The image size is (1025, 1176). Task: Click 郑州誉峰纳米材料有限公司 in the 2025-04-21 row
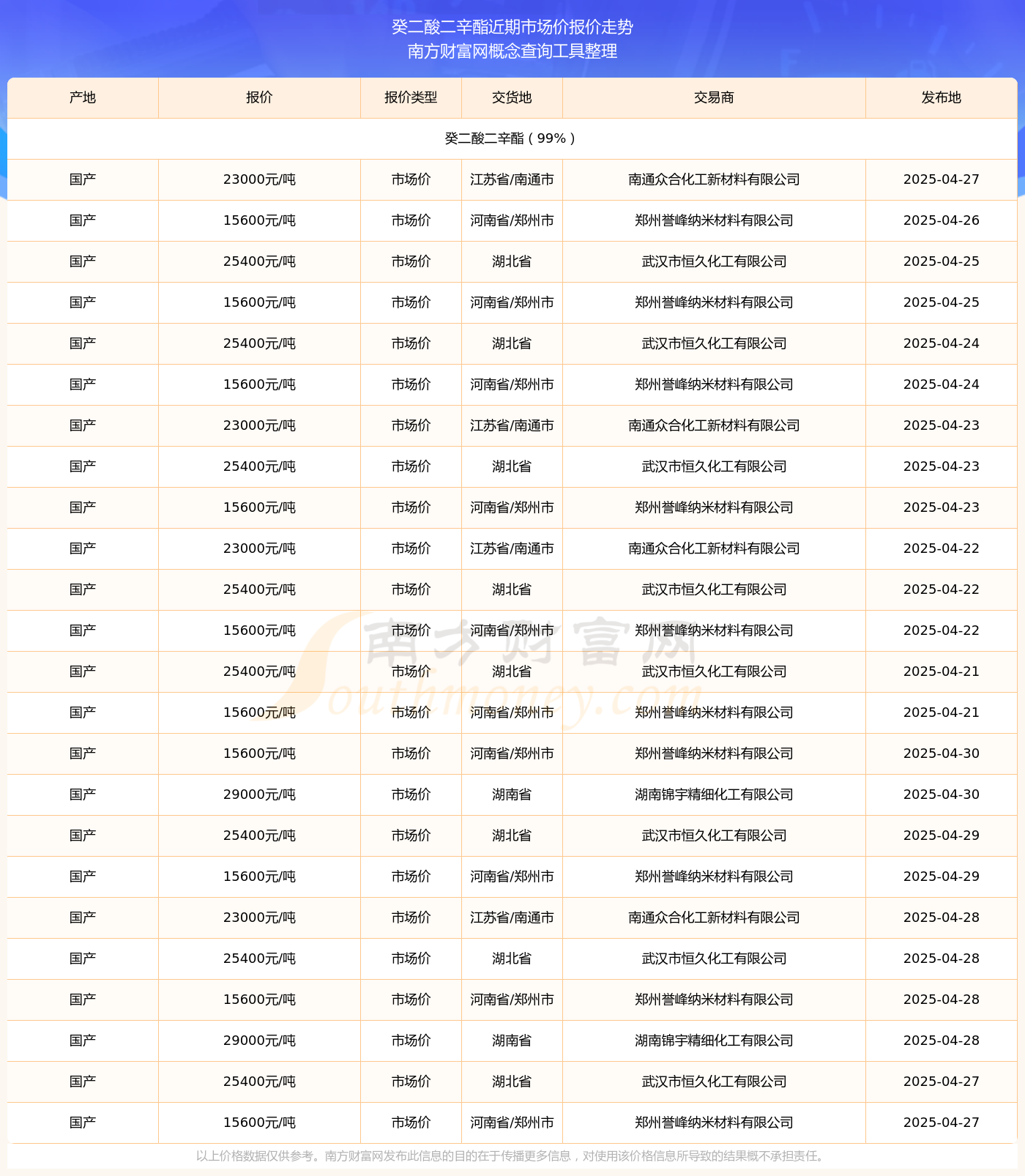(714, 712)
